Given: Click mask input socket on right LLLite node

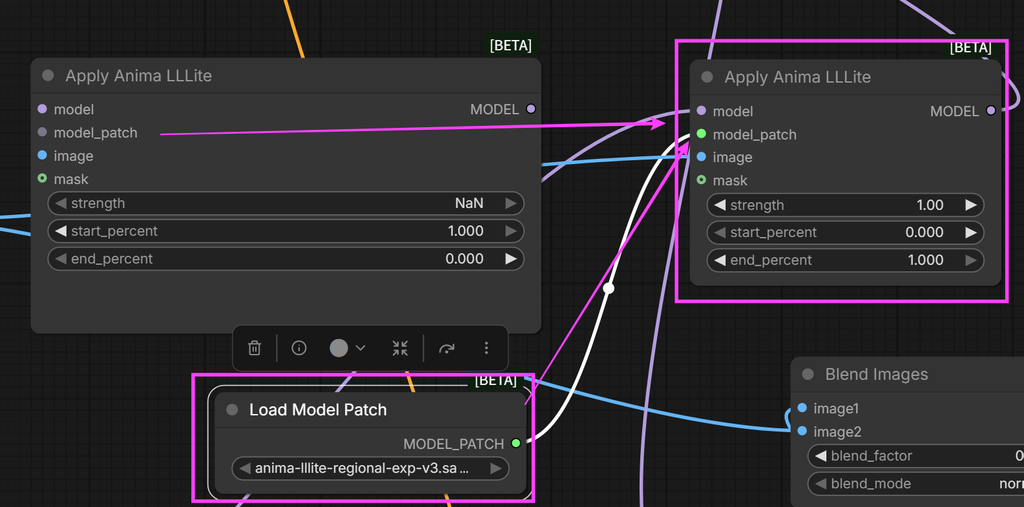Looking at the screenshot, I should point(701,180).
